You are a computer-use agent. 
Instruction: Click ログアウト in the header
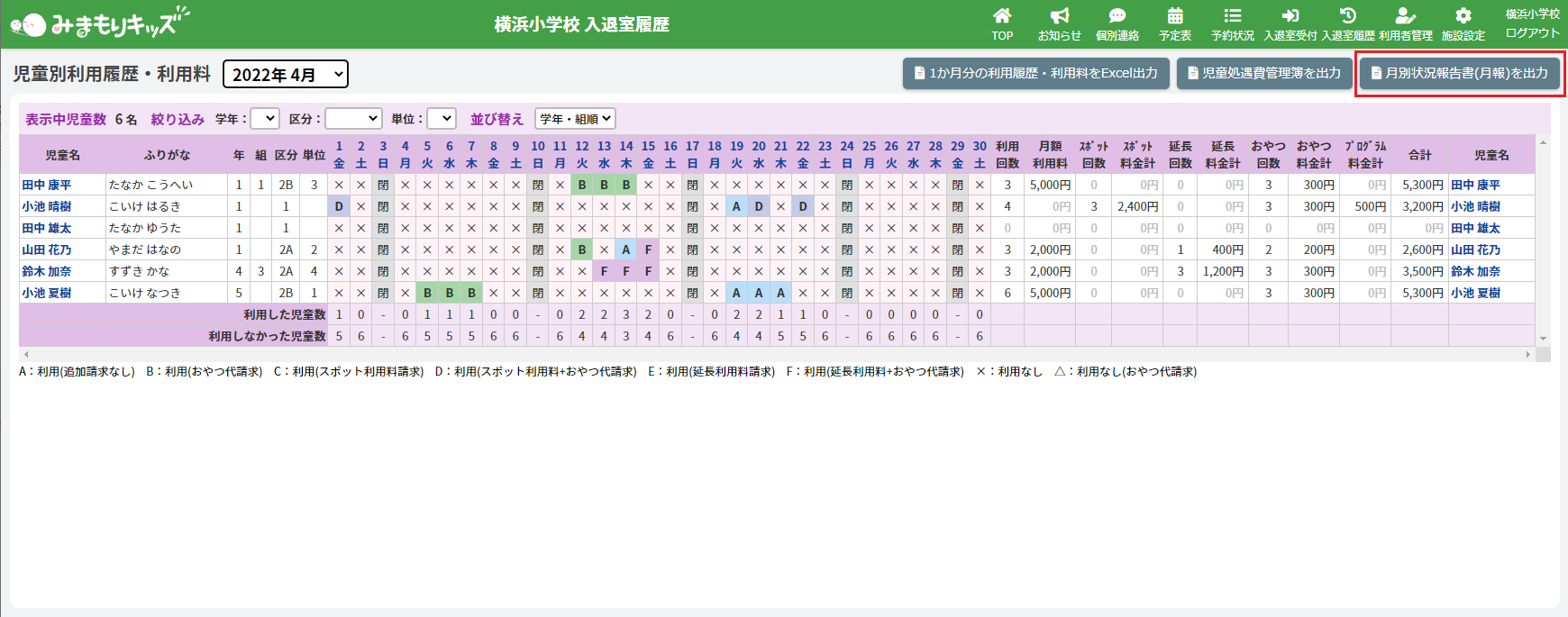point(1532,33)
